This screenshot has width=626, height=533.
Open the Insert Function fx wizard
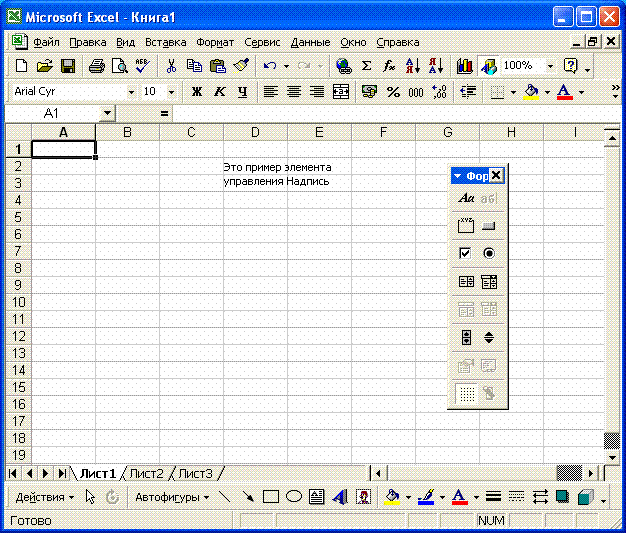389,65
